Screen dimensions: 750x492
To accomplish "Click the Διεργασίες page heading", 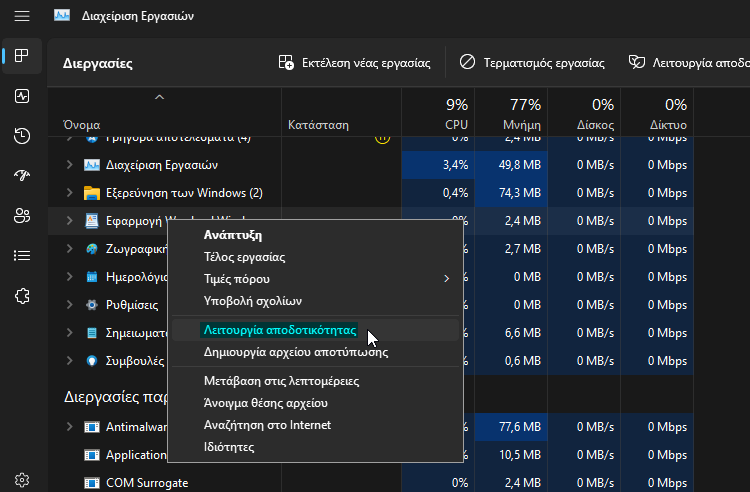I will pyautogui.click(x=98, y=64).
